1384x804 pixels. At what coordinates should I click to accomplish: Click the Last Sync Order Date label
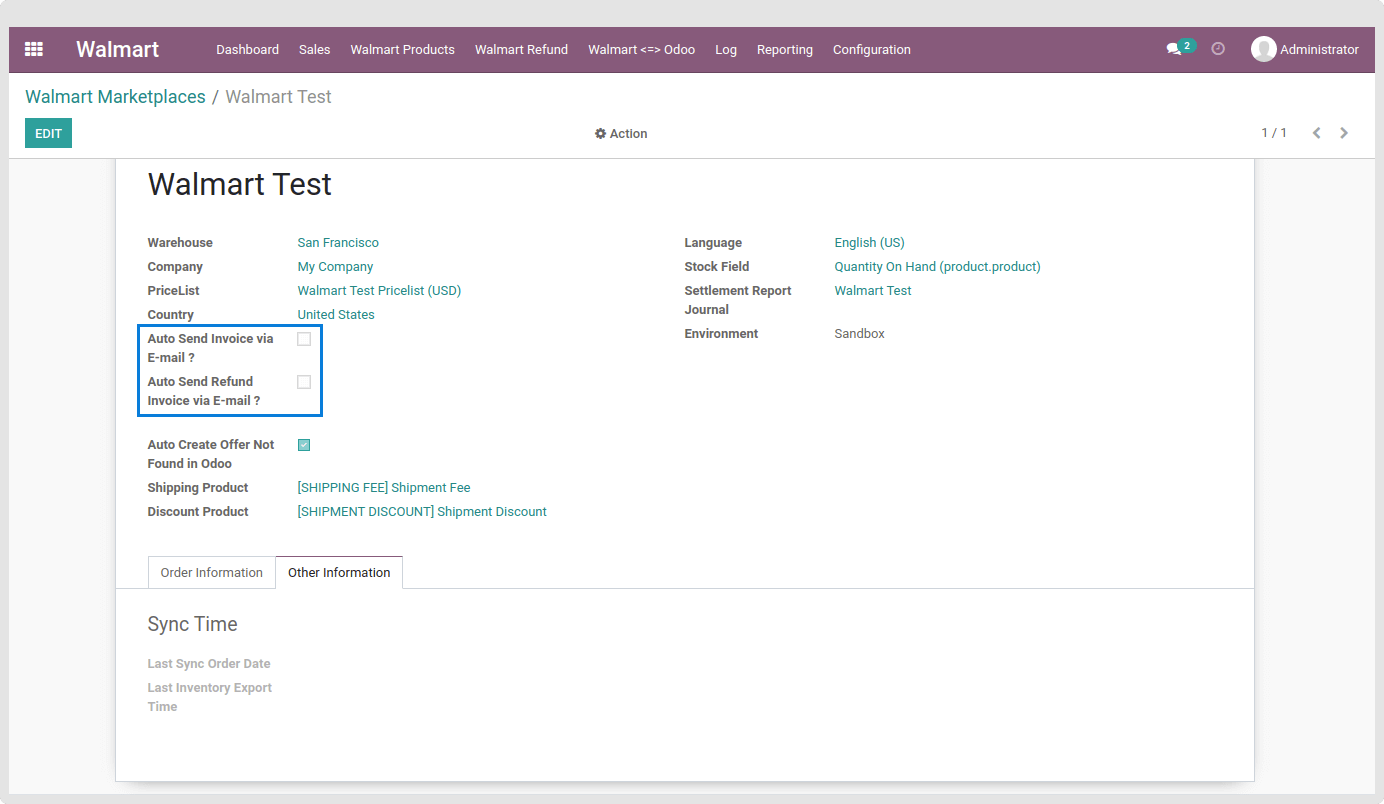209,664
